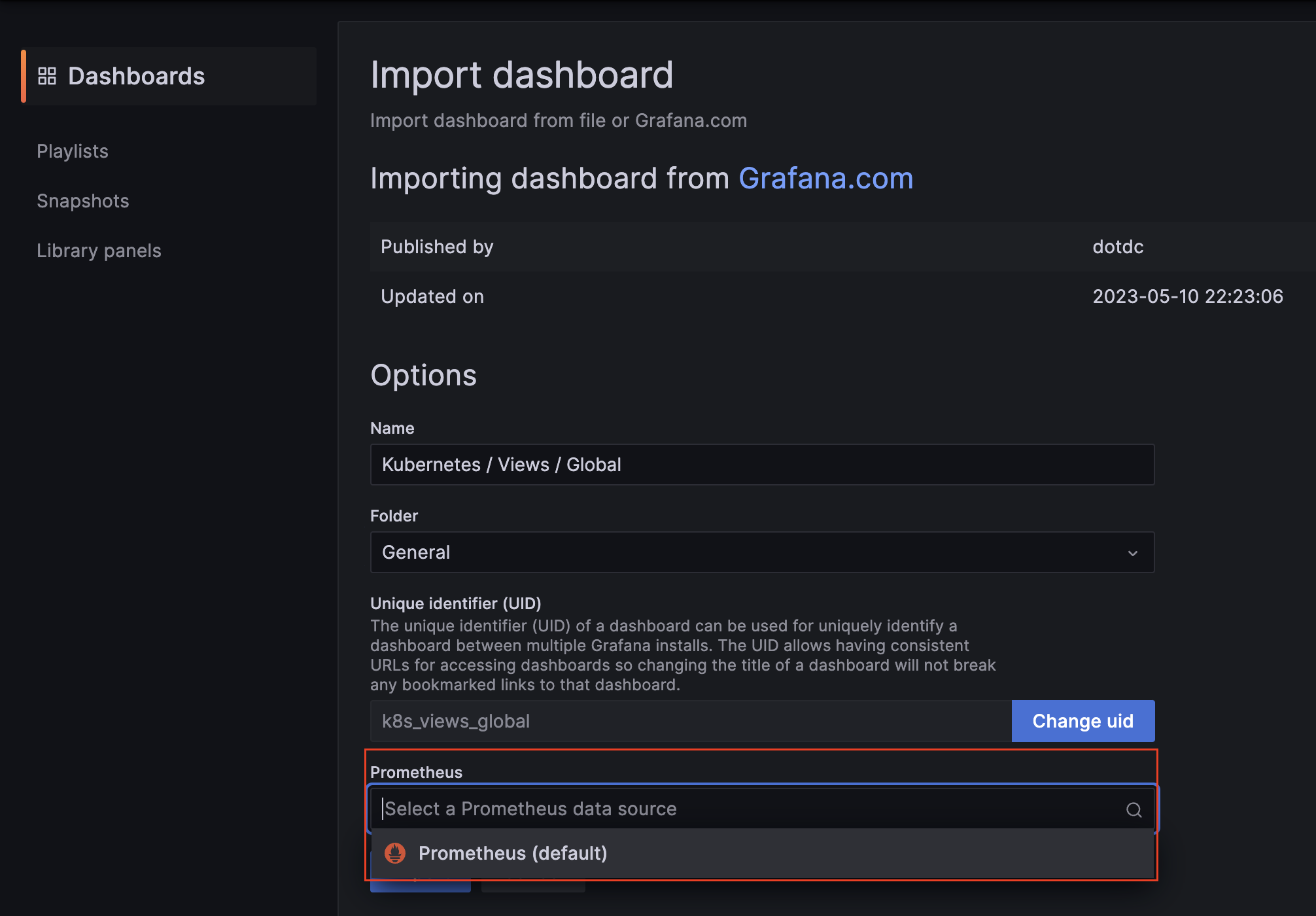Viewport: 1316px width, 916px height.
Task: Open Snapshots from the sidebar
Action: point(83,201)
